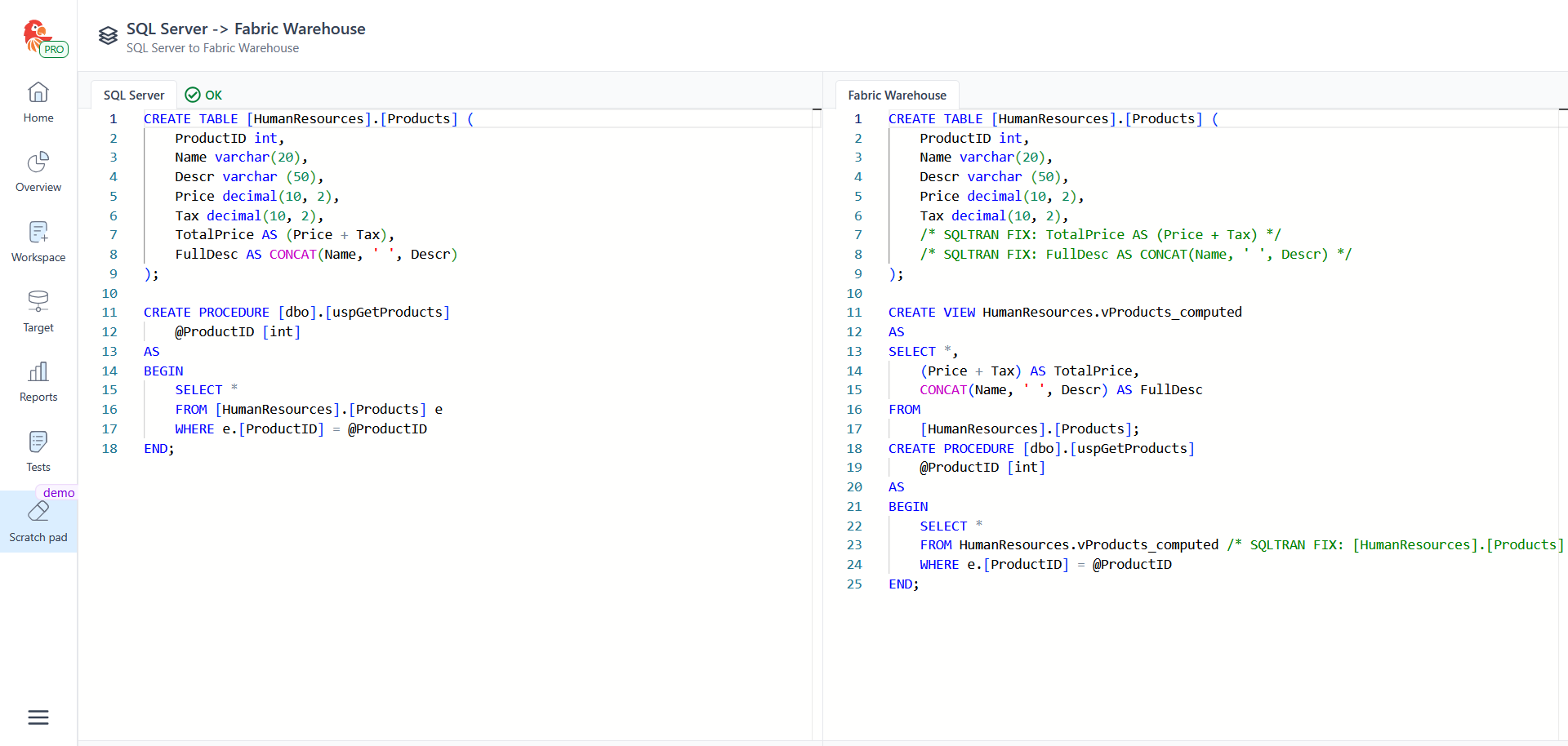Go to the Workspace section
1568x746 pixels.
pyautogui.click(x=38, y=242)
